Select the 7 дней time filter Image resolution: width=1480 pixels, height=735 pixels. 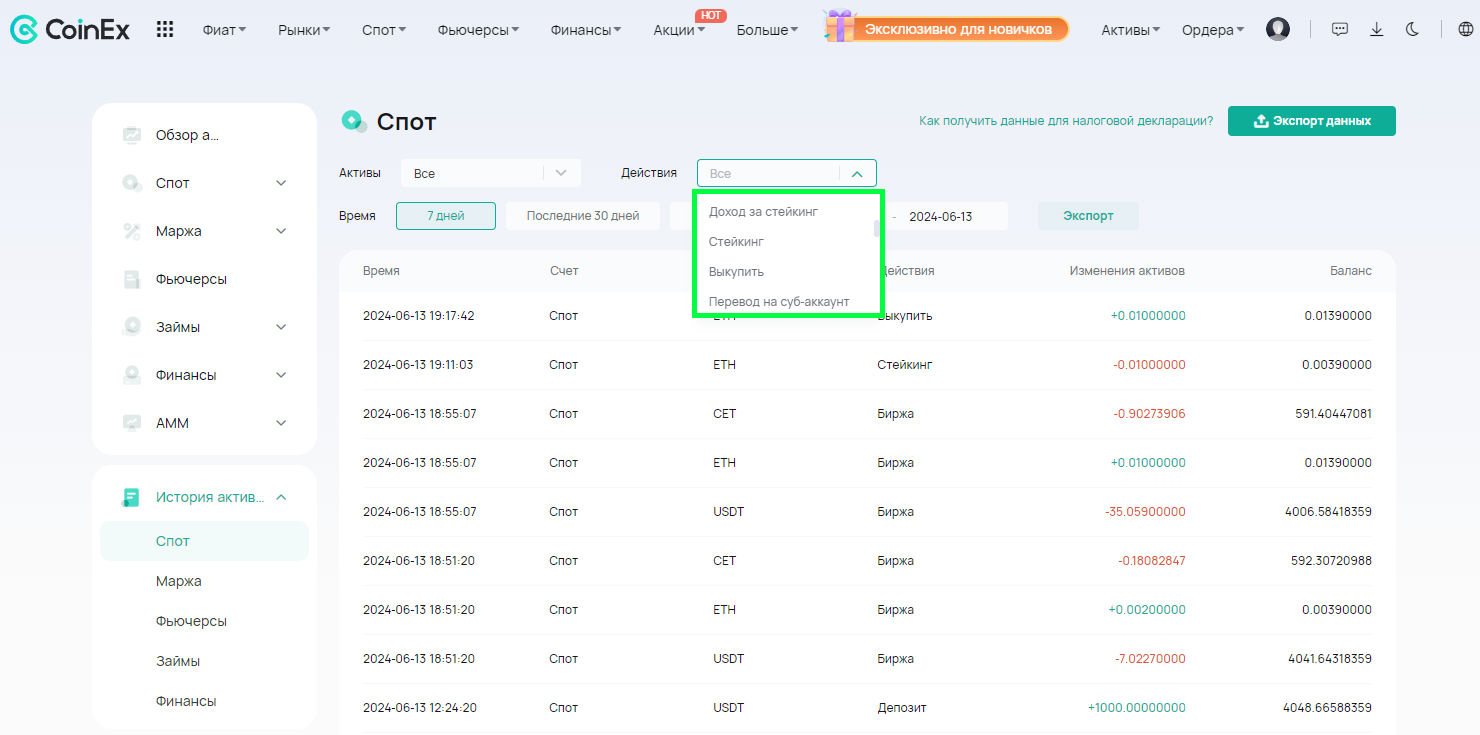click(x=445, y=216)
